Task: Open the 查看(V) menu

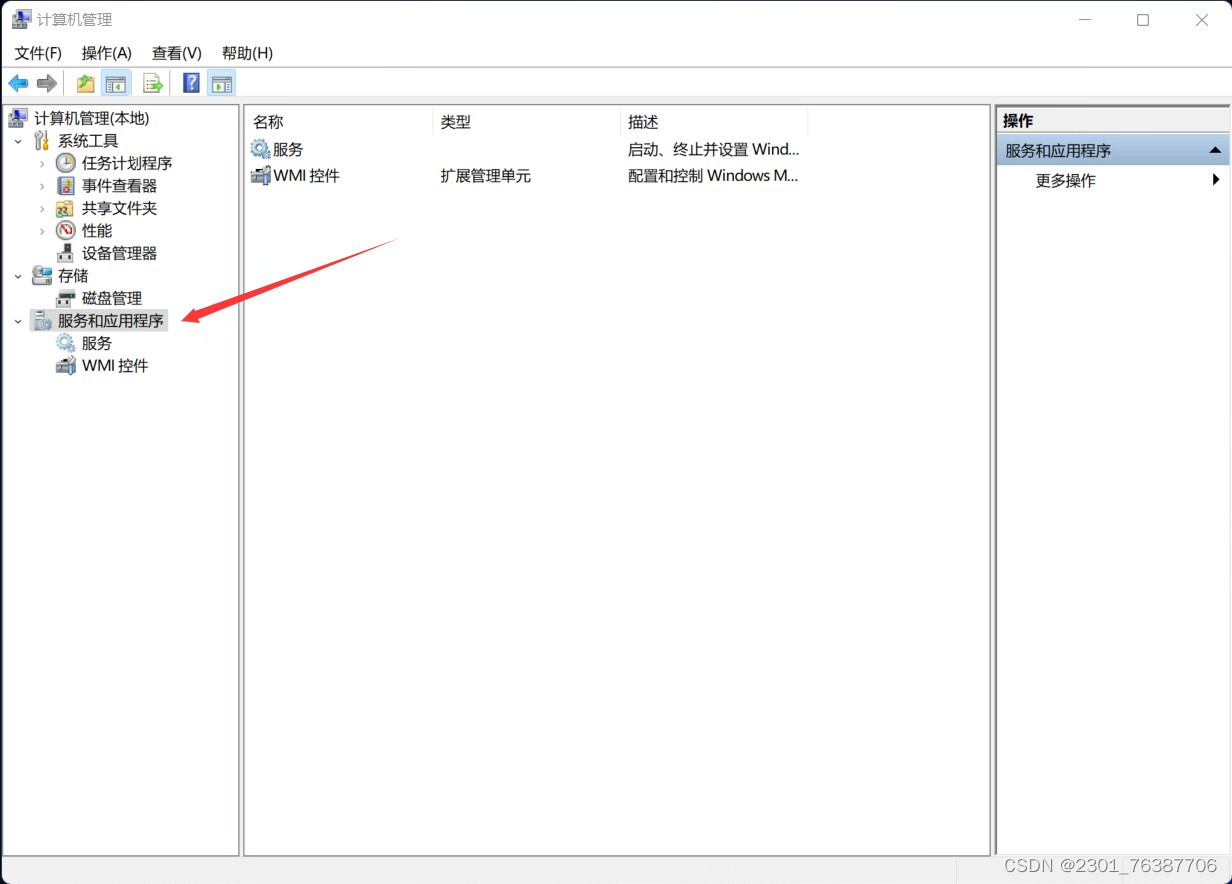Action: (177, 53)
